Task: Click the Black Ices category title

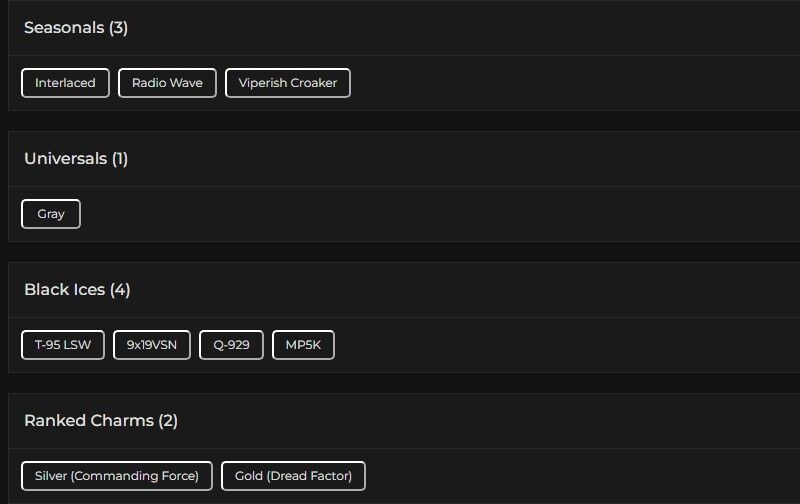Action: click(77, 290)
